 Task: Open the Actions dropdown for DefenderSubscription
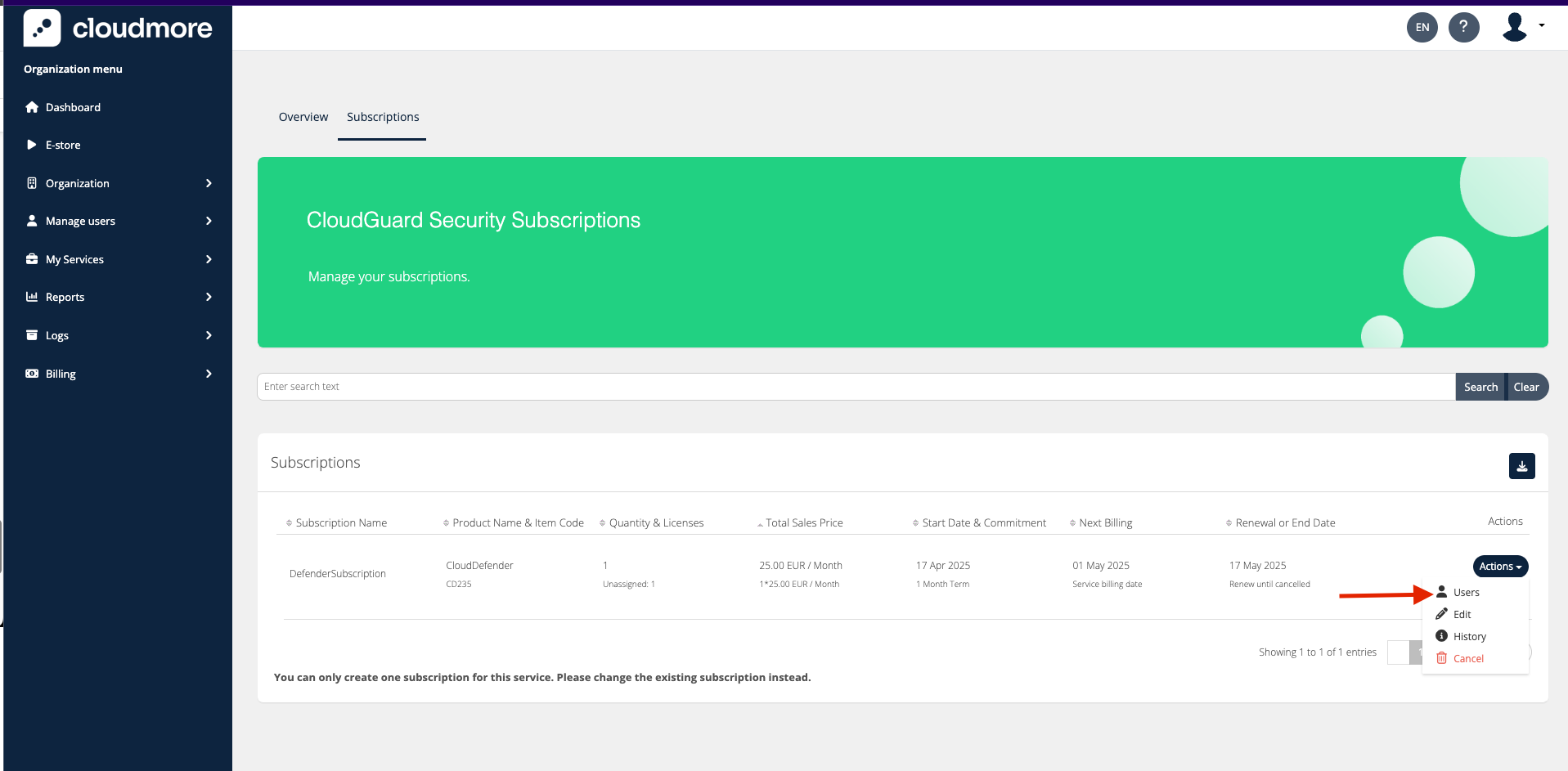click(x=1500, y=566)
